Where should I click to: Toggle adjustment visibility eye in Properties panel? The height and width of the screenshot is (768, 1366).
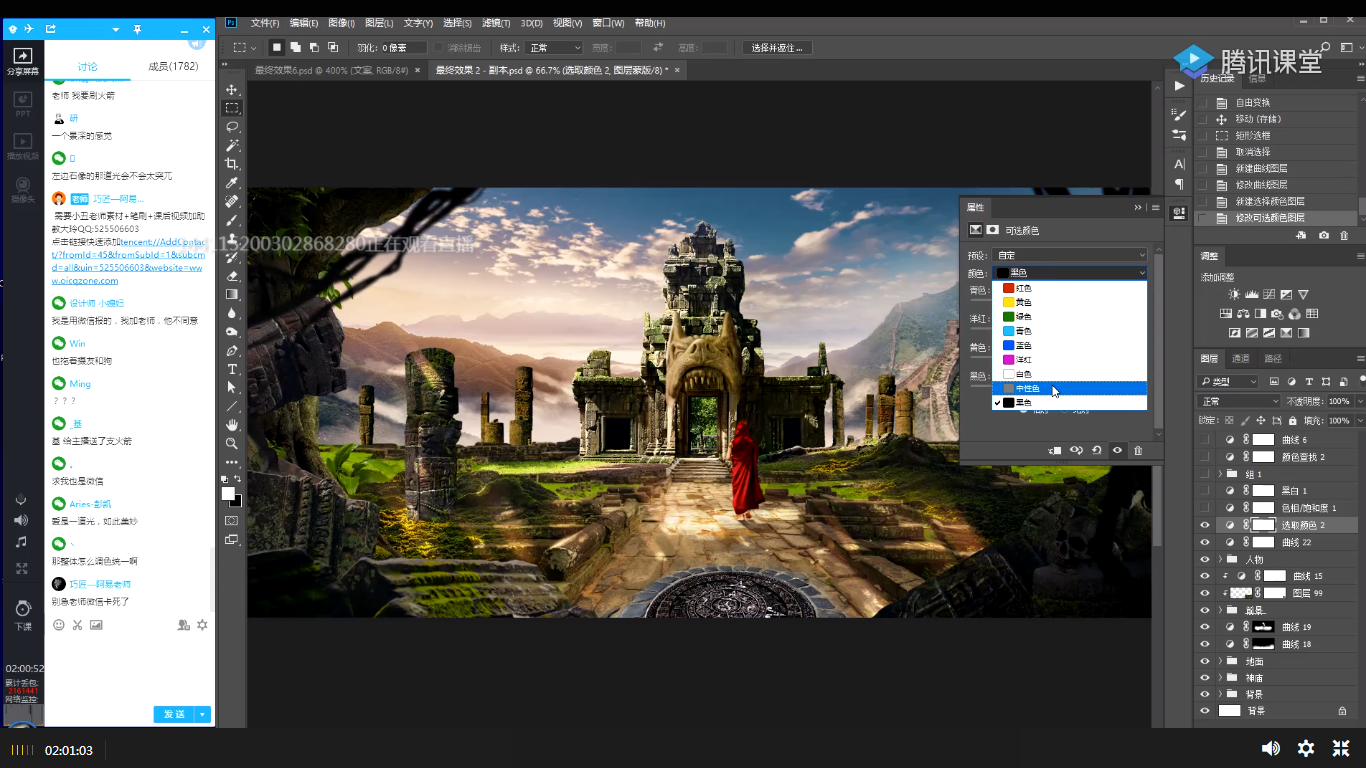(1117, 451)
